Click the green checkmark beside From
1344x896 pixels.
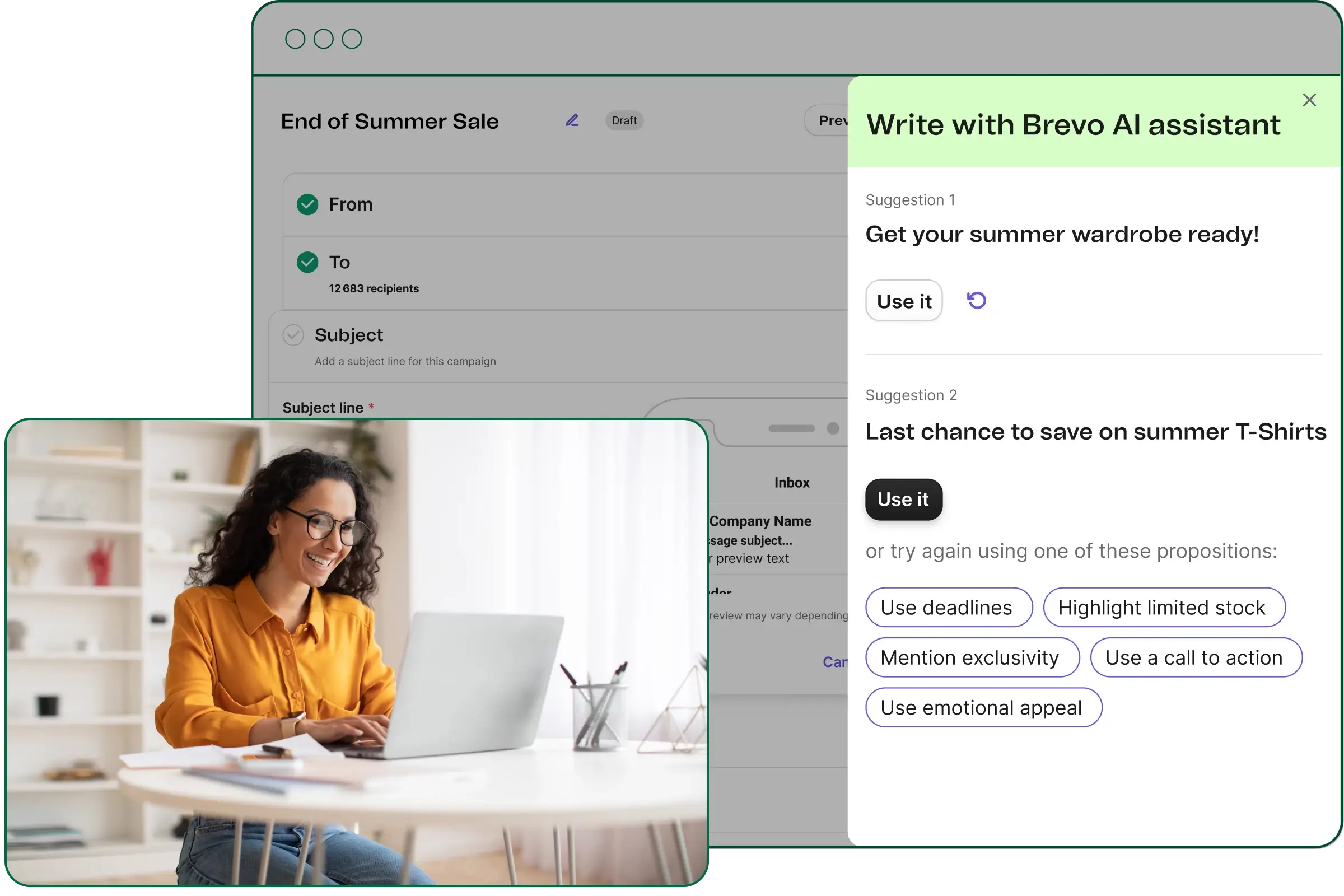pos(307,204)
